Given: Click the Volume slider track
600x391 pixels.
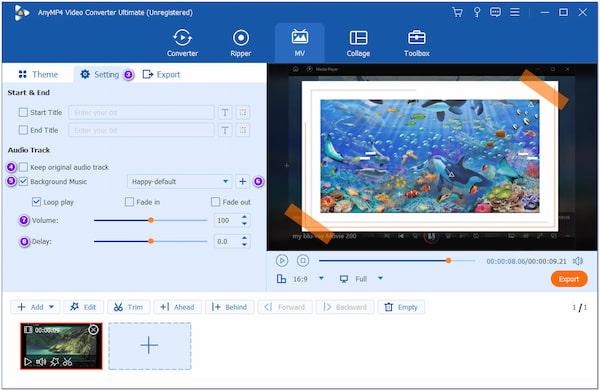Looking at the screenshot, I should (150, 220).
